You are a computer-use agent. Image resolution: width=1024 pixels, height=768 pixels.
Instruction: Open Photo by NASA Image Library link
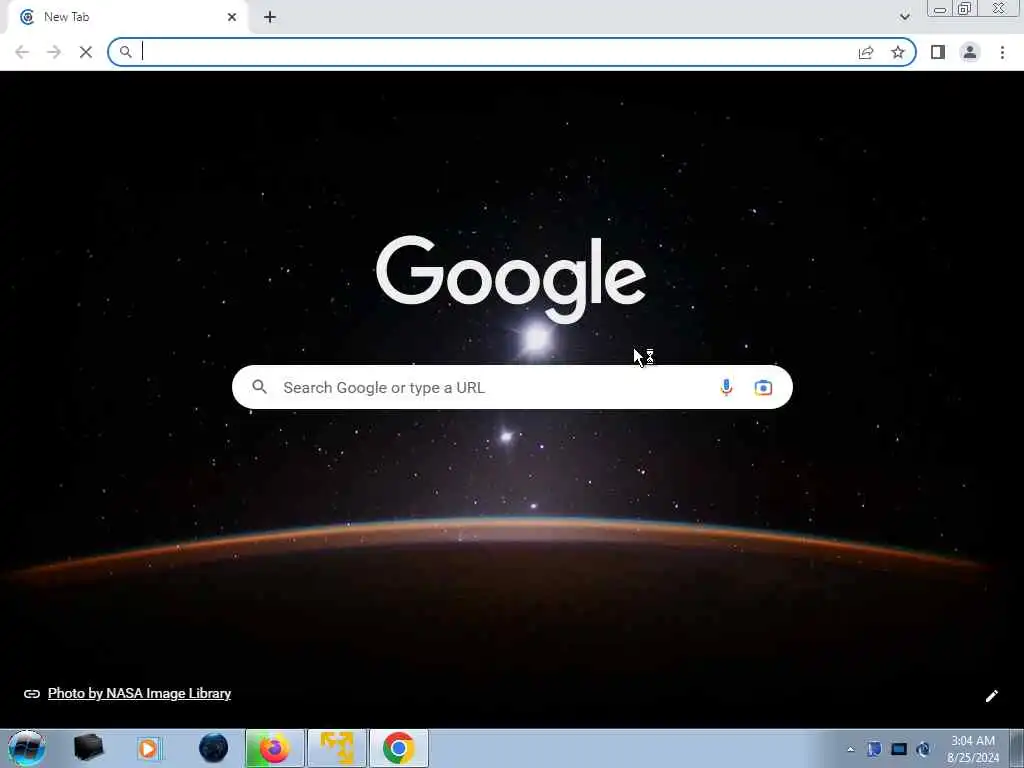coord(139,694)
